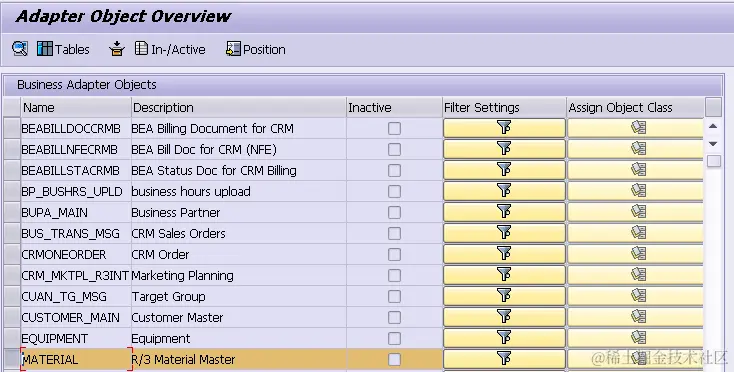Click the BUPA_MAIN name cell

pos(76,212)
